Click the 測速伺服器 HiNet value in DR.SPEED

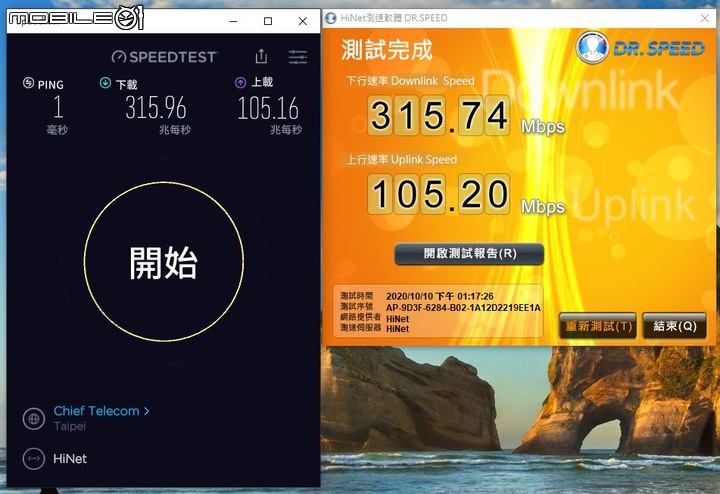pos(397,329)
